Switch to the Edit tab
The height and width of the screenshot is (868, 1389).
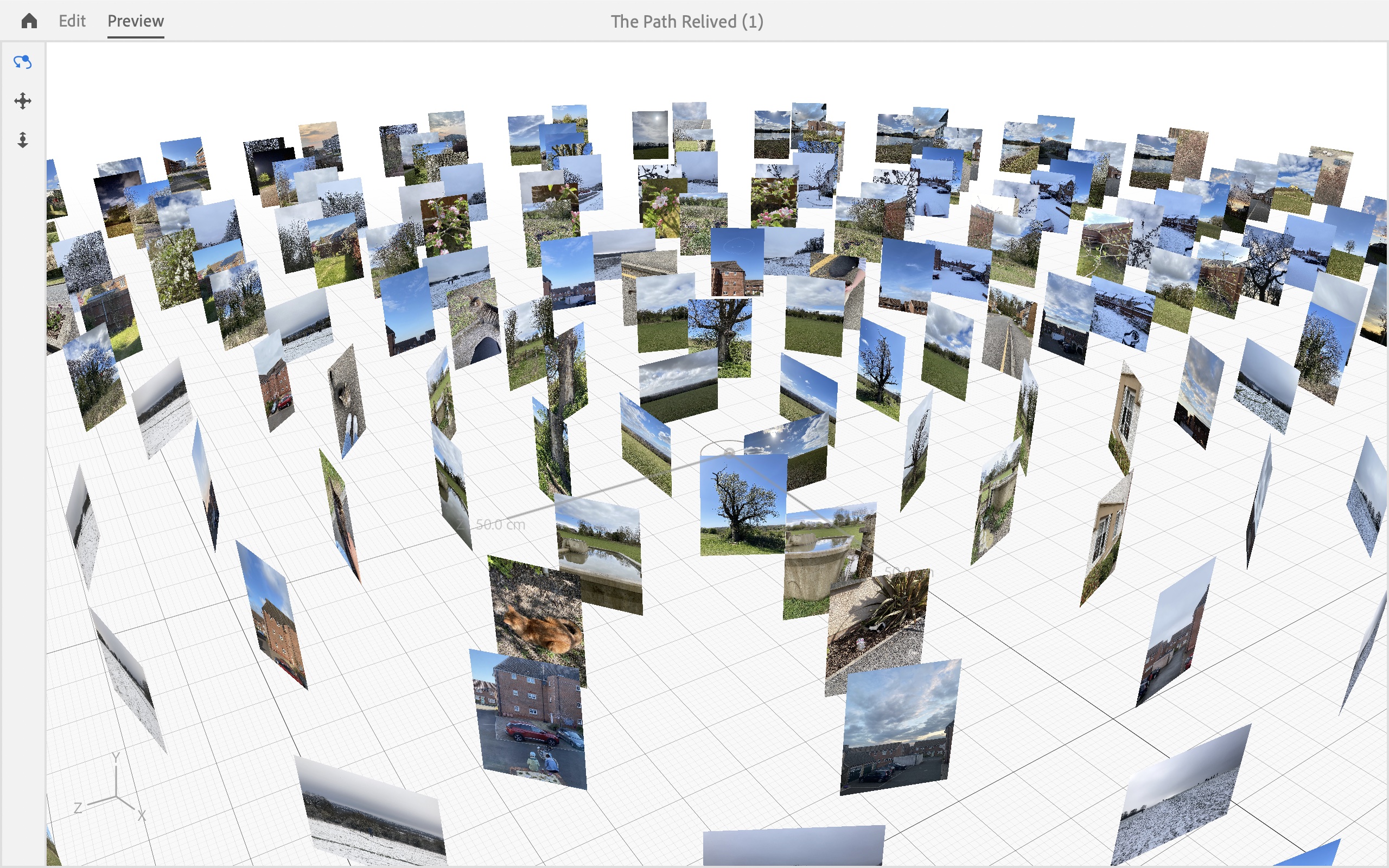point(72,21)
